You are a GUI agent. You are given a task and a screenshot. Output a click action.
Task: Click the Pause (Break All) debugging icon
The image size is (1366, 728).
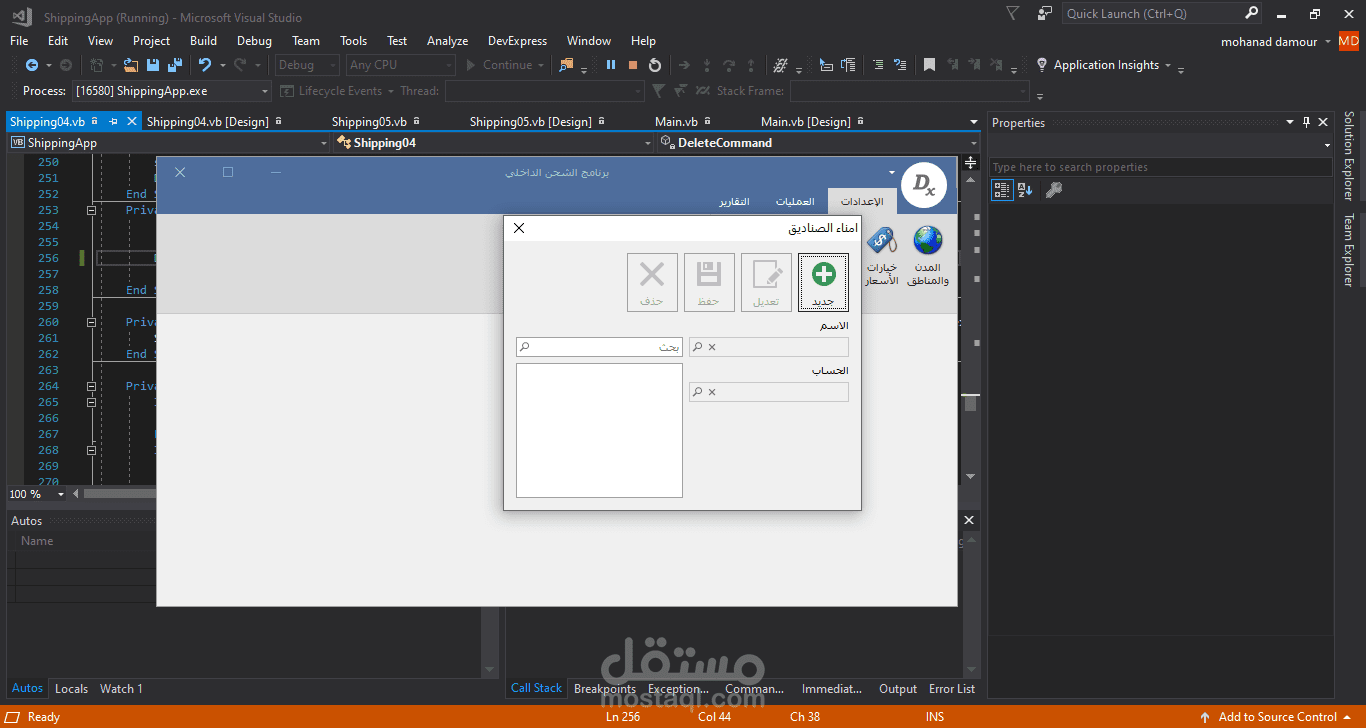click(x=610, y=65)
